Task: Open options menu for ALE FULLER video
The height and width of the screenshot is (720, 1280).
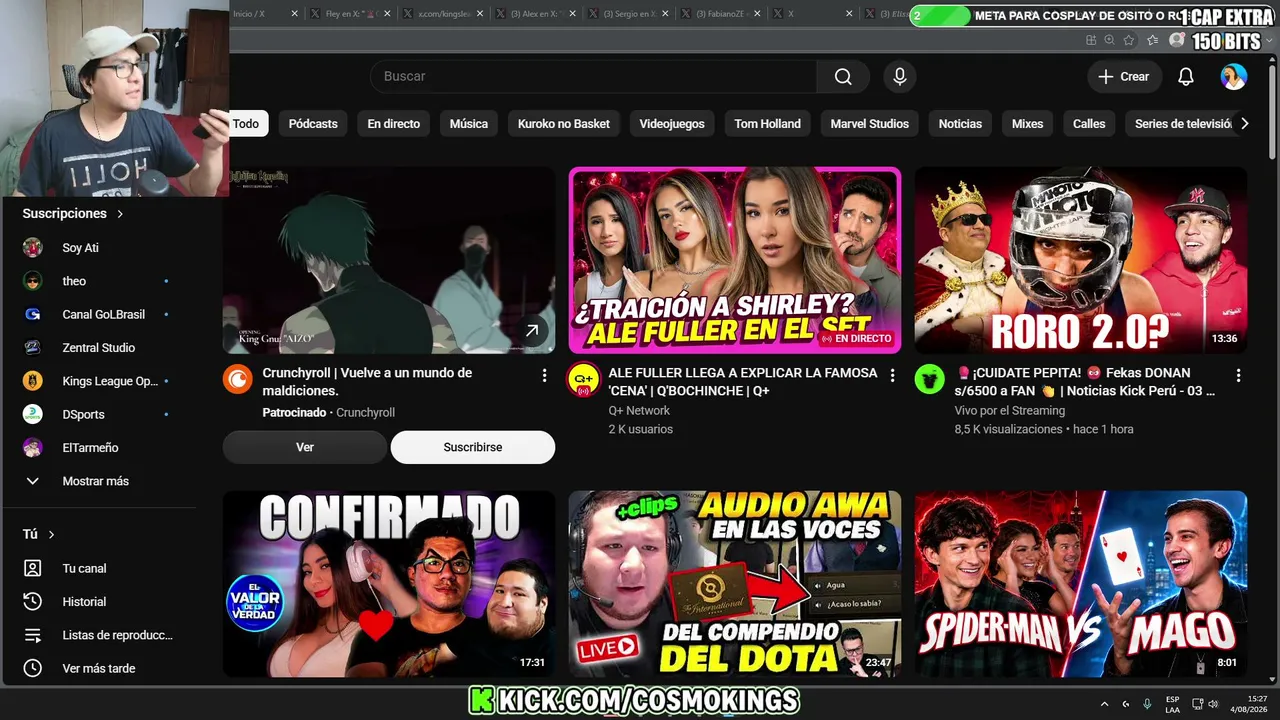Action: click(892, 375)
